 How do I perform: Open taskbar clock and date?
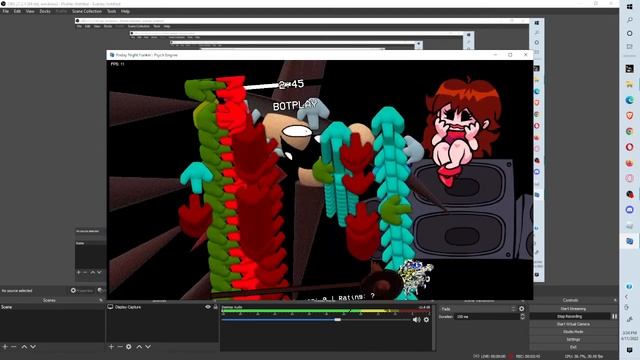629,336
